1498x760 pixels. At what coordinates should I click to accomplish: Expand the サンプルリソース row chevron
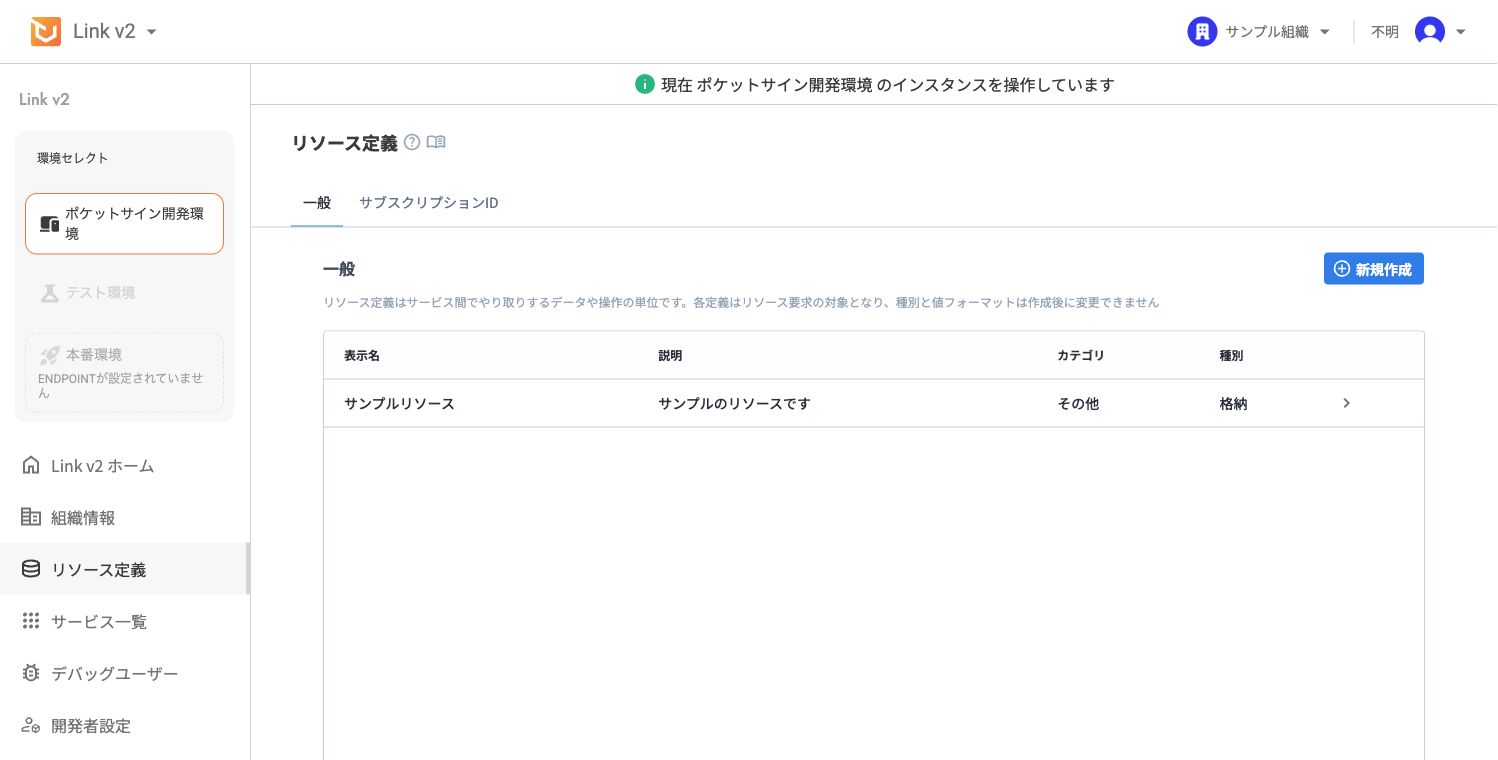[1347, 403]
